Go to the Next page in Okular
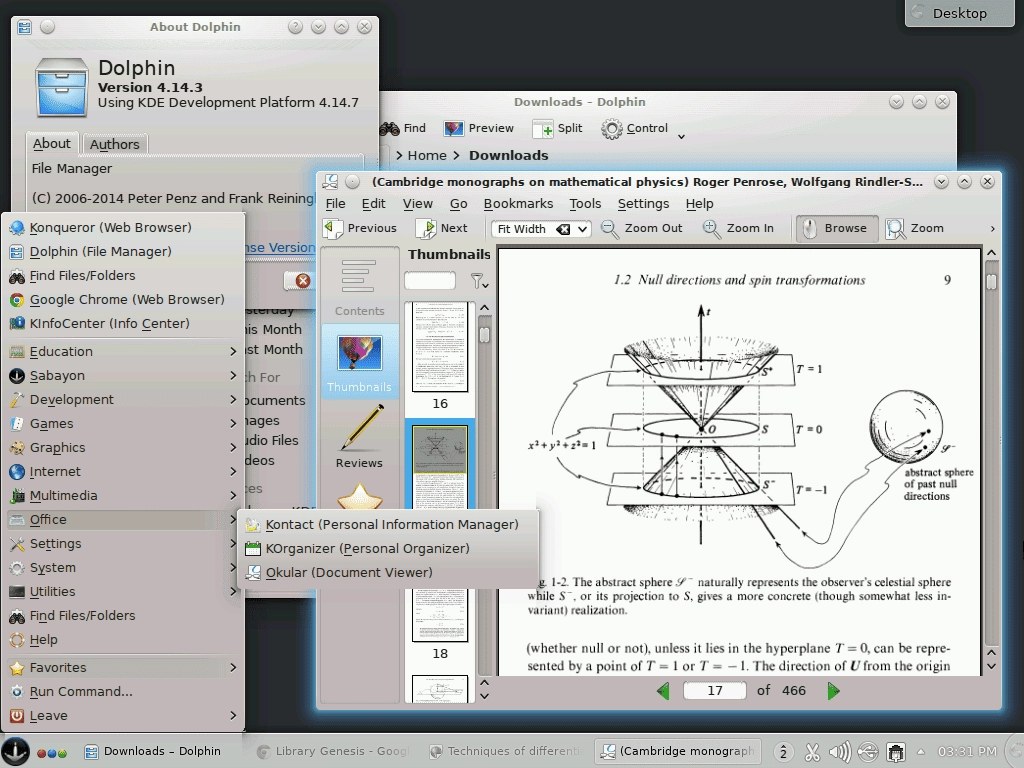This screenshot has height=768, width=1024. [442, 229]
